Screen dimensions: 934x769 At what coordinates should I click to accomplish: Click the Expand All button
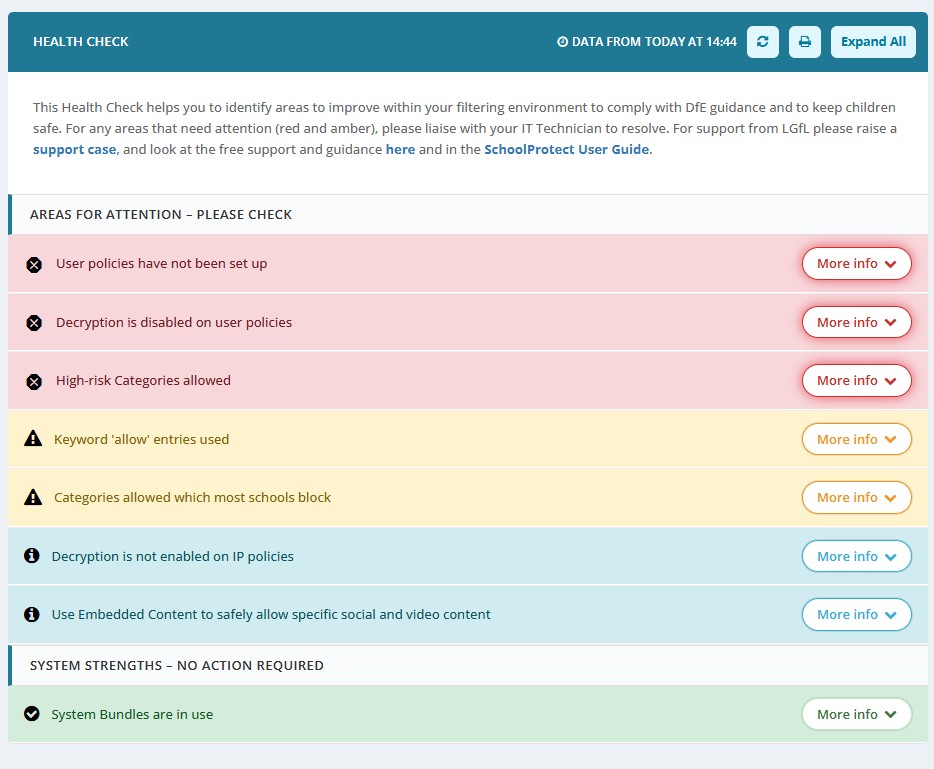(x=872, y=42)
